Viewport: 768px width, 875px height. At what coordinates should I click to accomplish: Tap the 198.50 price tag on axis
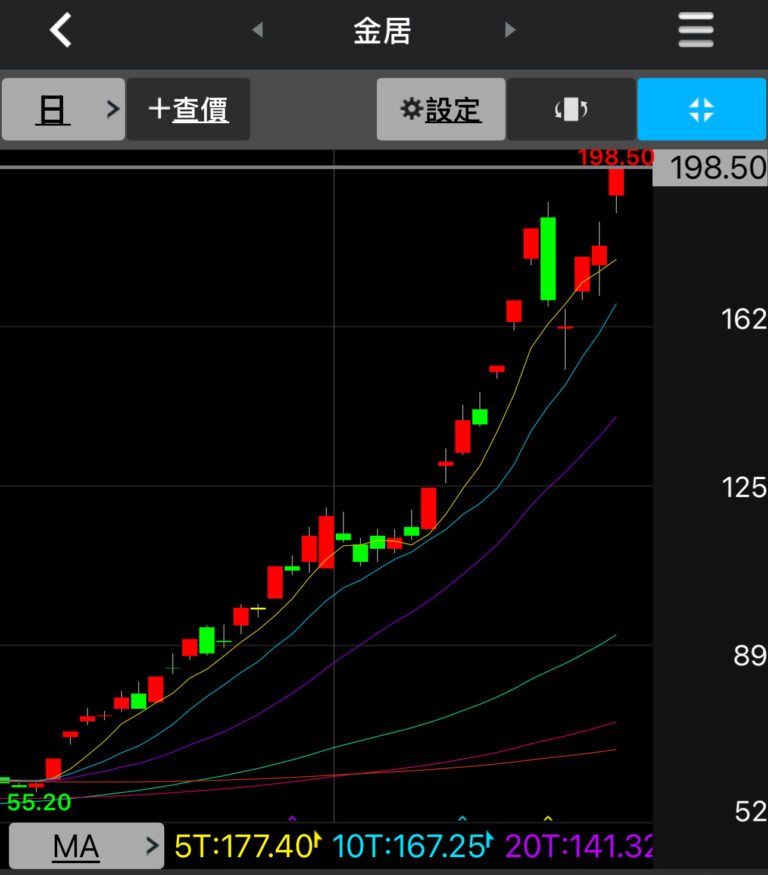click(710, 168)
